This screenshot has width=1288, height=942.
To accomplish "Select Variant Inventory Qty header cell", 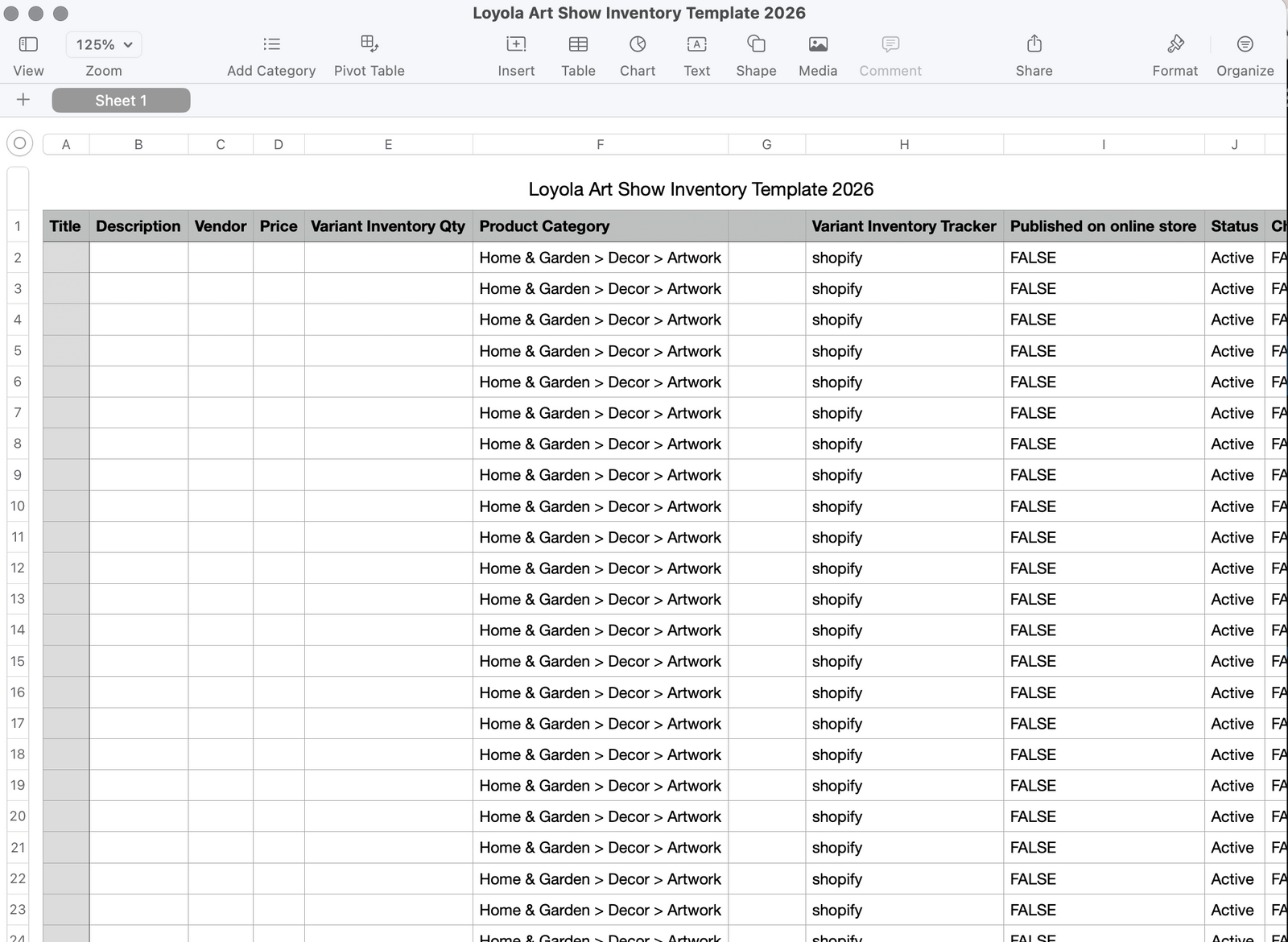I will pos(388,226).
